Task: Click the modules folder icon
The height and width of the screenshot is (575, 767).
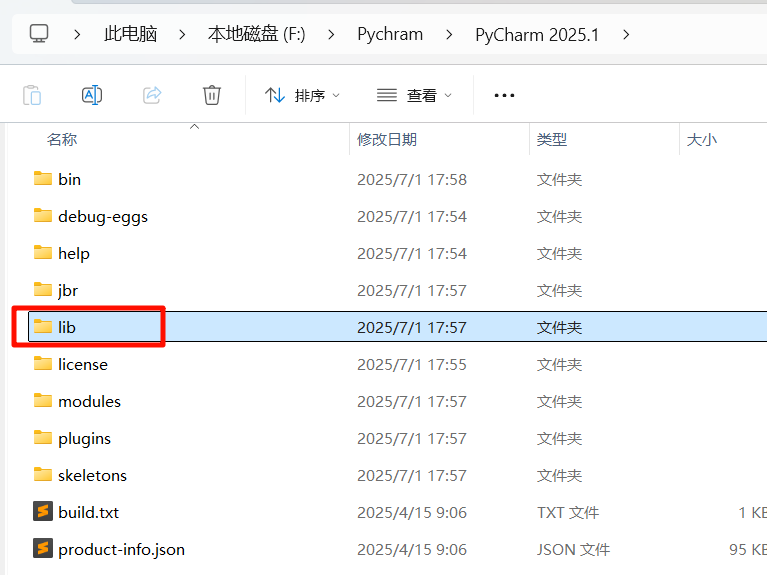Action: [43, 401]
